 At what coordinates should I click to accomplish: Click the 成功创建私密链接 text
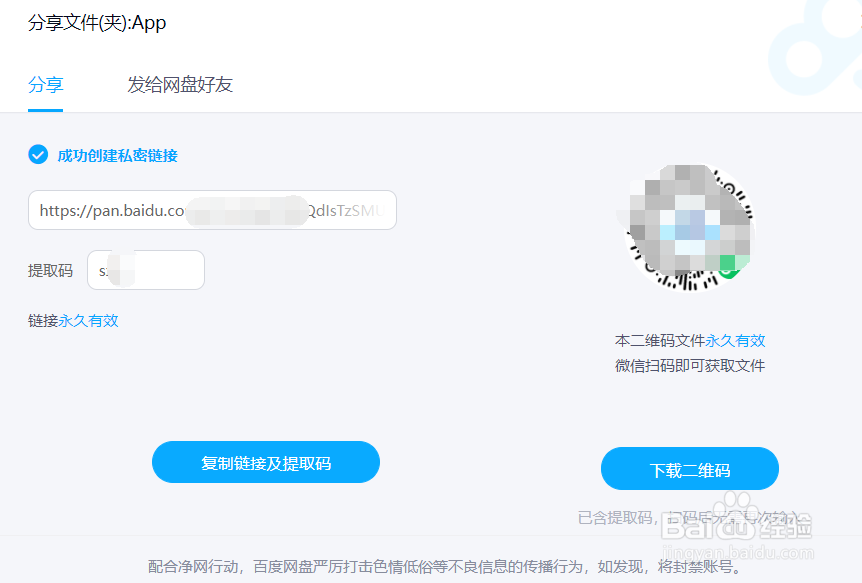[118, 156]
